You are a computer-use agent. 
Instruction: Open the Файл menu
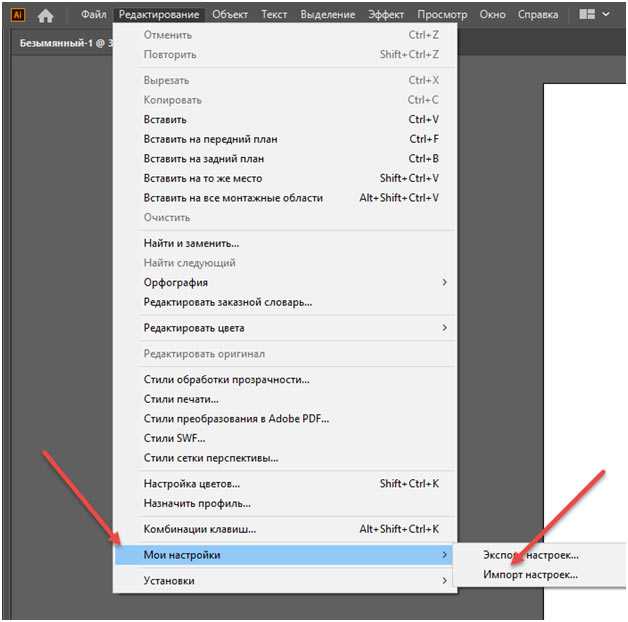[x=94, y=15]
